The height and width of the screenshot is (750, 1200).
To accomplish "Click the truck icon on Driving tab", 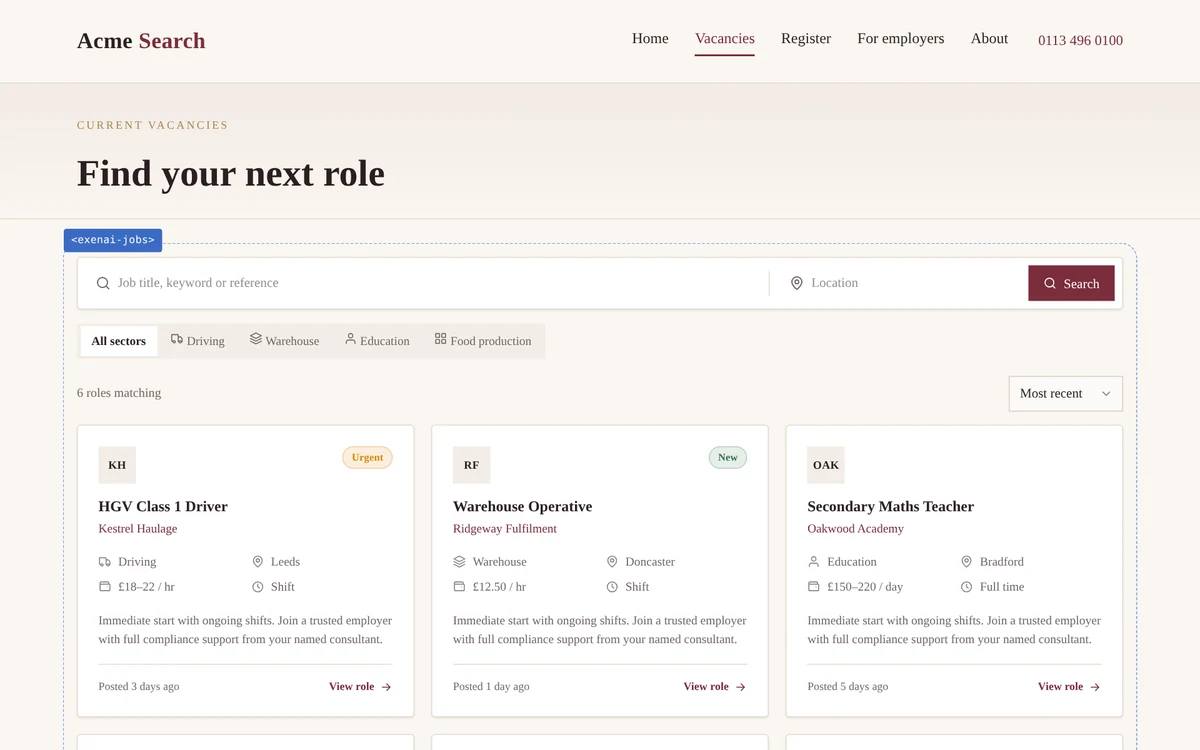I will coord(177,339).
